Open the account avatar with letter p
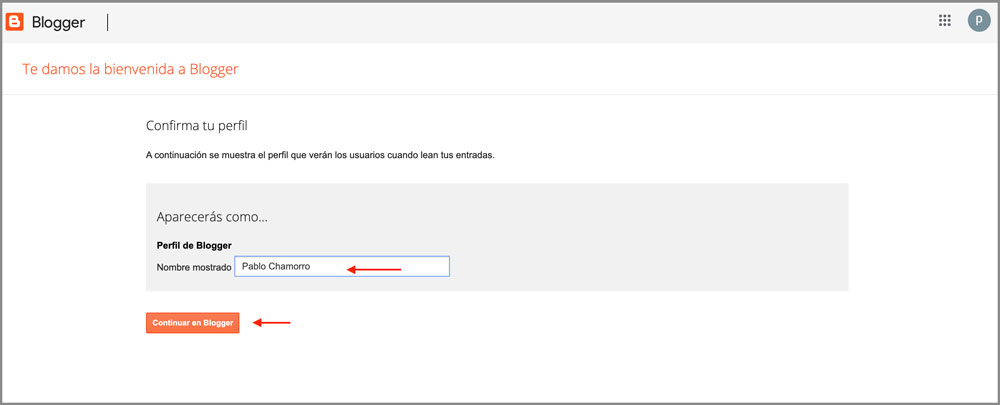1000x405 pixels. (x=977, y=21)
